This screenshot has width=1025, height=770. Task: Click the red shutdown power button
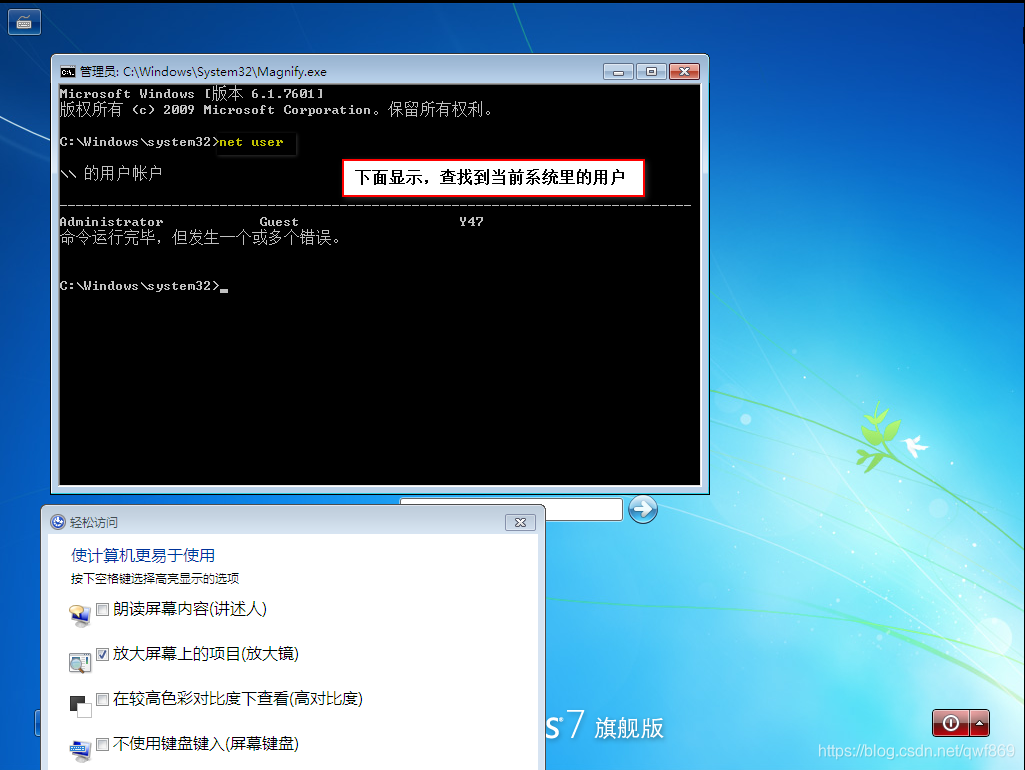pyautogui.click(x=950, y=723)
